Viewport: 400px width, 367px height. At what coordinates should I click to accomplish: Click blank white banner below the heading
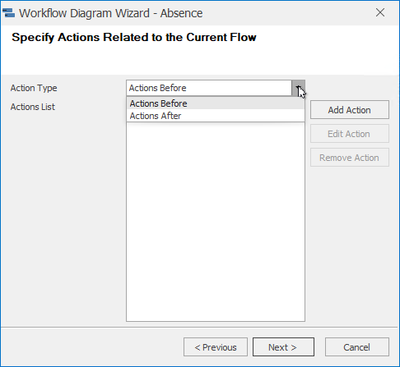coord(200,60)
